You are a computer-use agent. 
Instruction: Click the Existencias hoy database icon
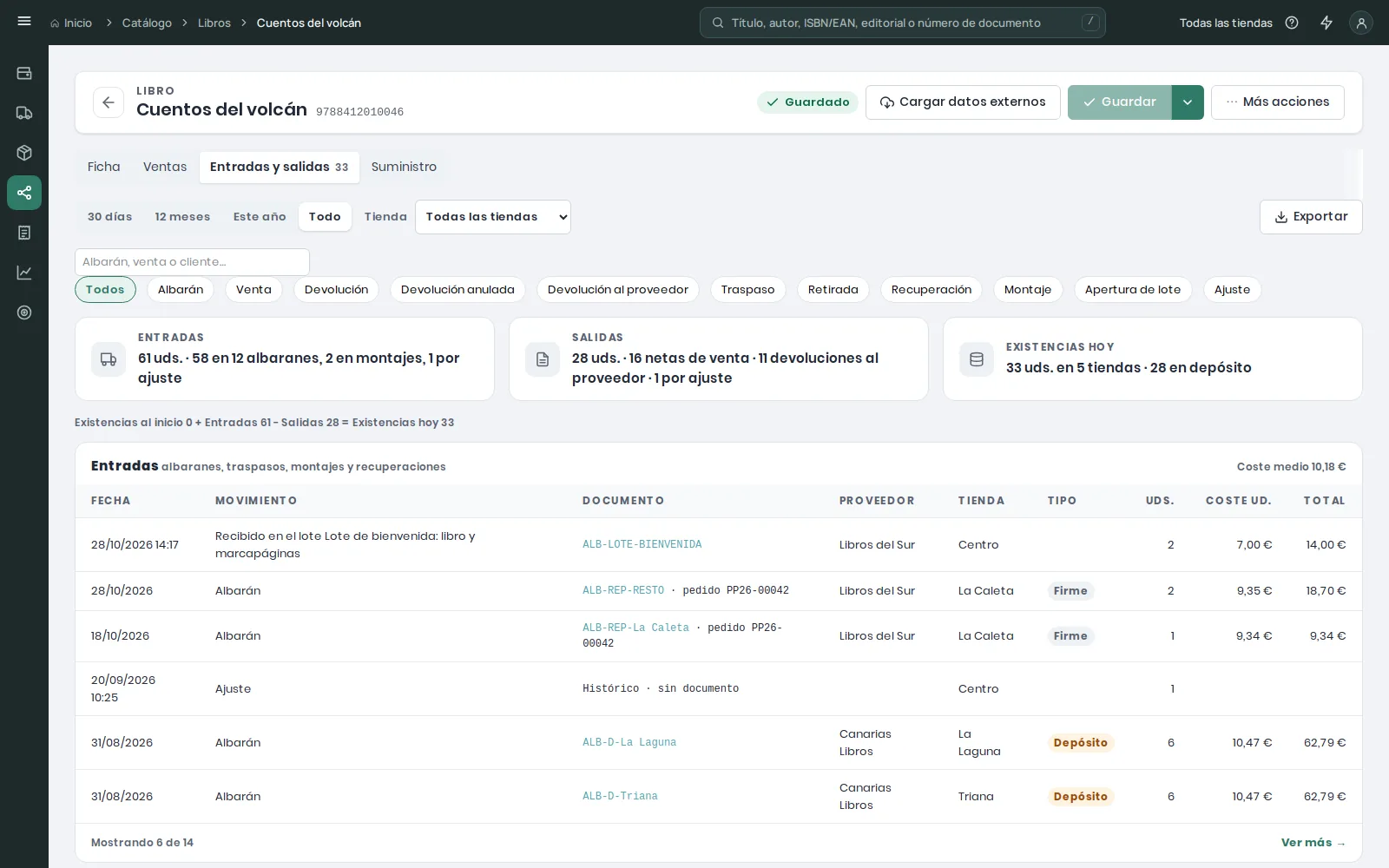click(977, 359)
